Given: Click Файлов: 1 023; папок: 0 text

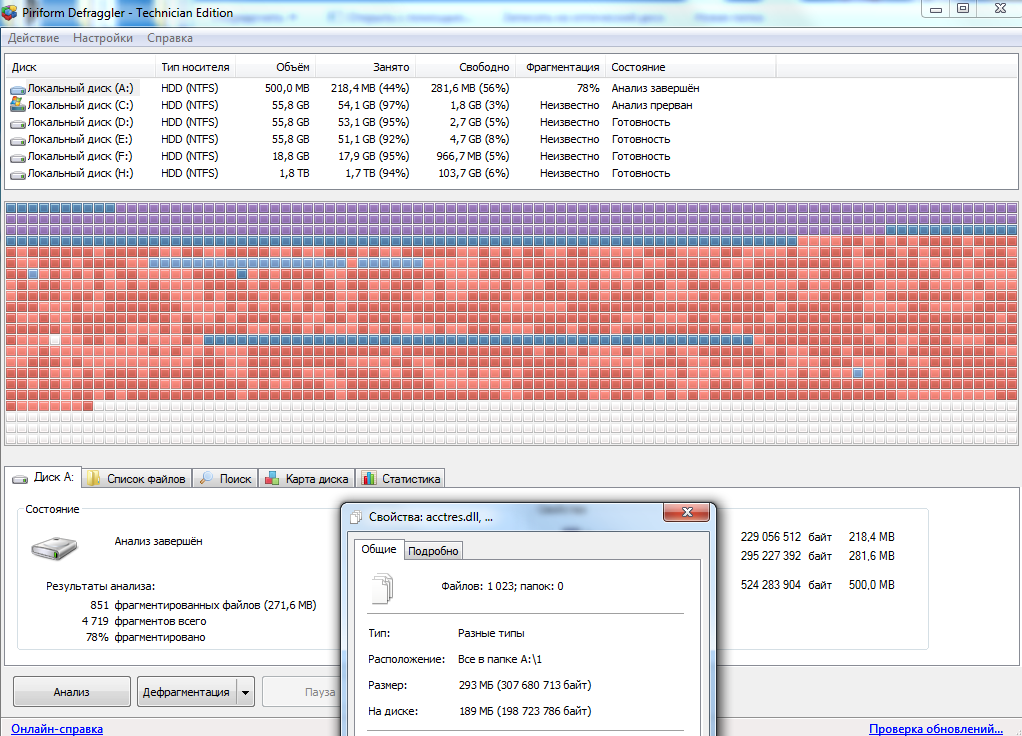Looking at the screenshot, I should click(x=502, y=586).
